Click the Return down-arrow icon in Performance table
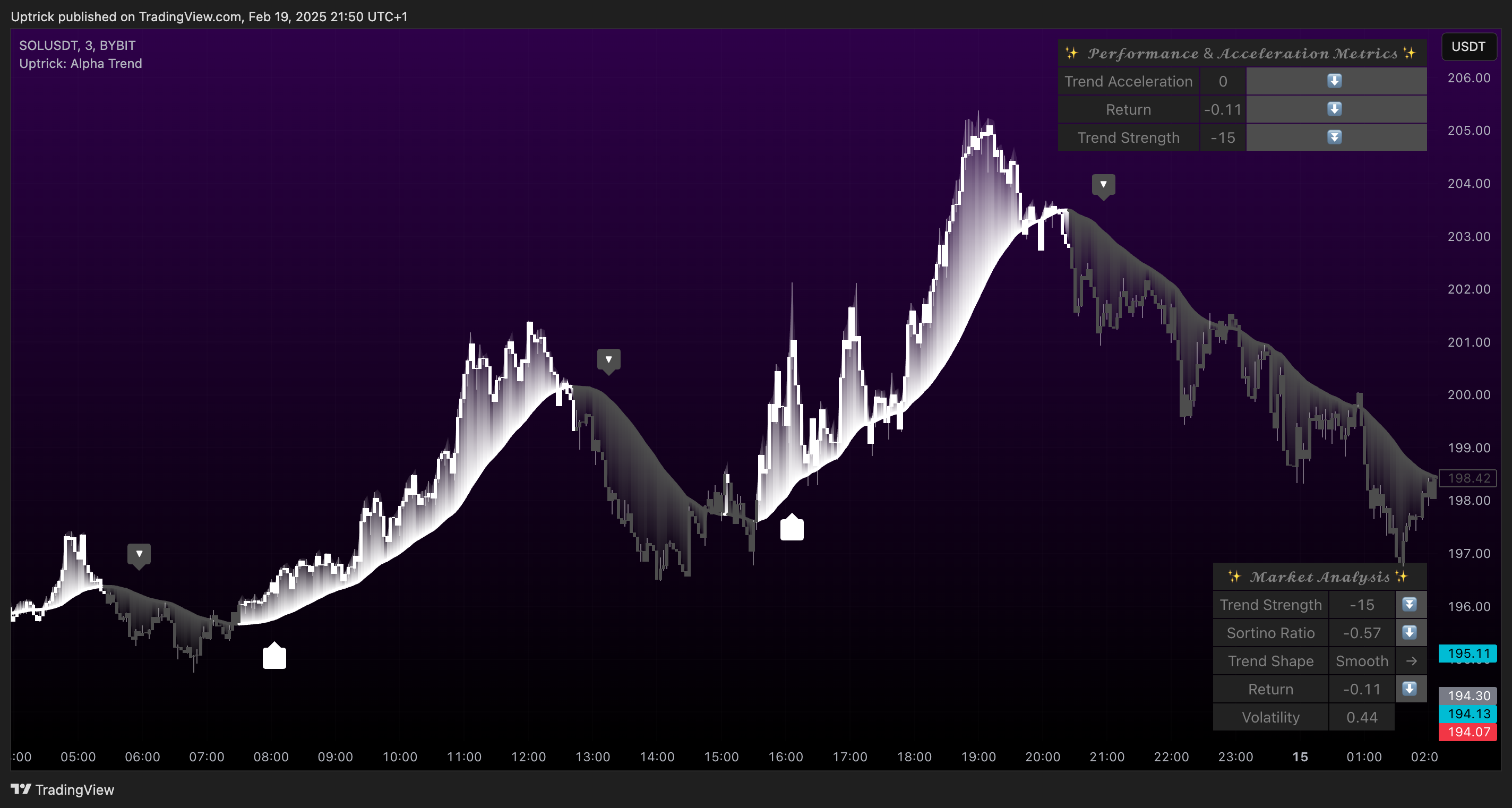This screenshot has width=1512, height=808. 1334,109
